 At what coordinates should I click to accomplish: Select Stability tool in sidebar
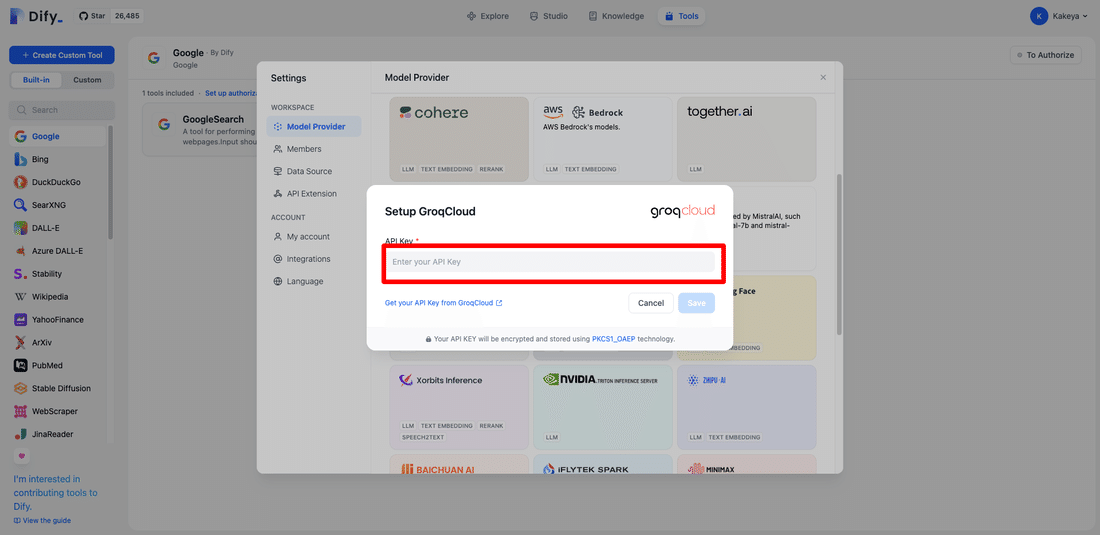click(x=58, y=274)
